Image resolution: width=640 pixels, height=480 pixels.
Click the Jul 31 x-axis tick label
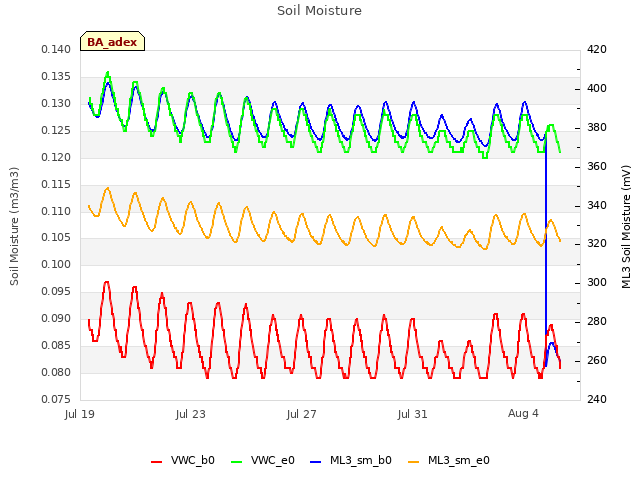pos(413,414)
